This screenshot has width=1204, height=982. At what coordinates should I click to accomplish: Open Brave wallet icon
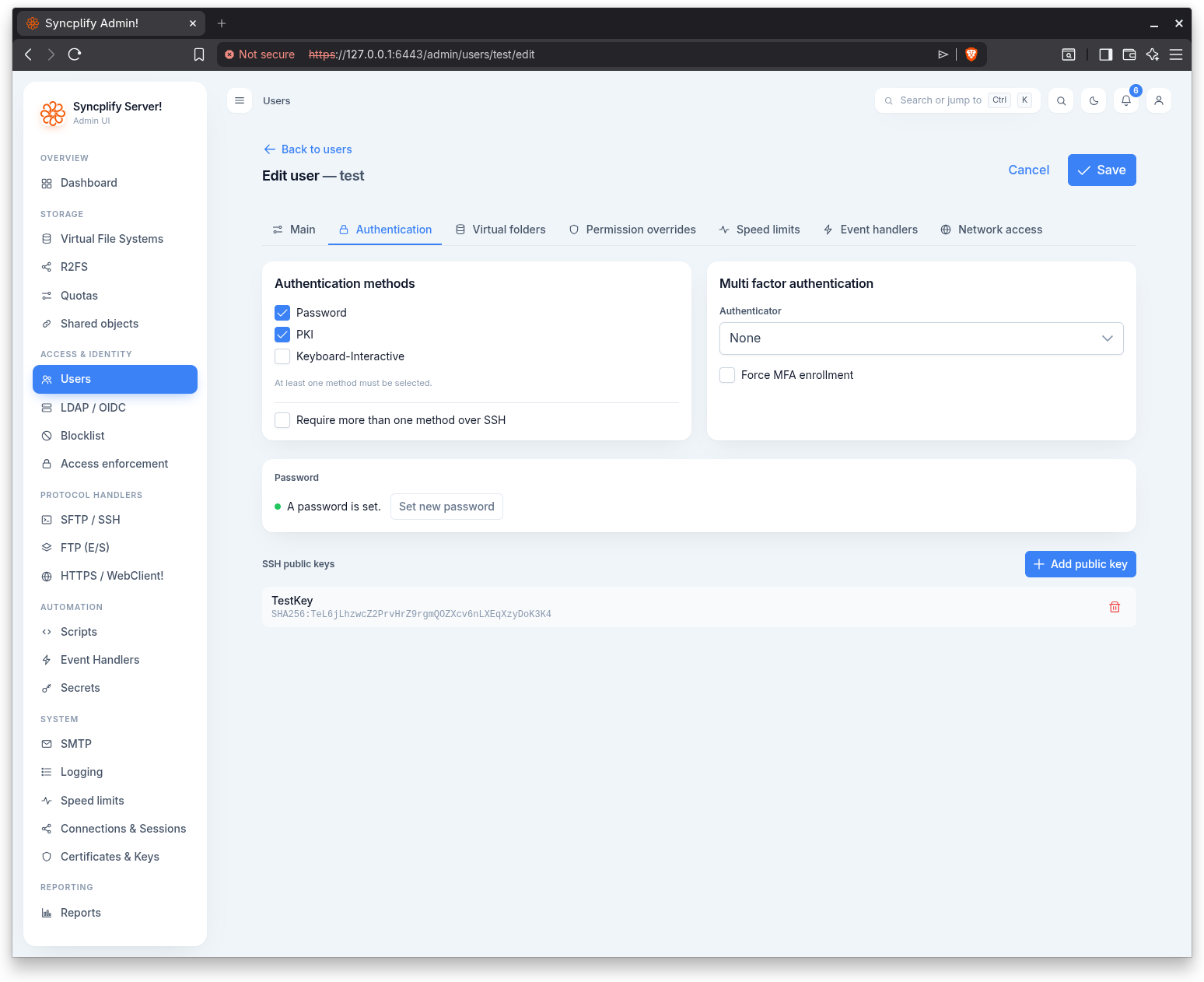tap(1129, 54)
